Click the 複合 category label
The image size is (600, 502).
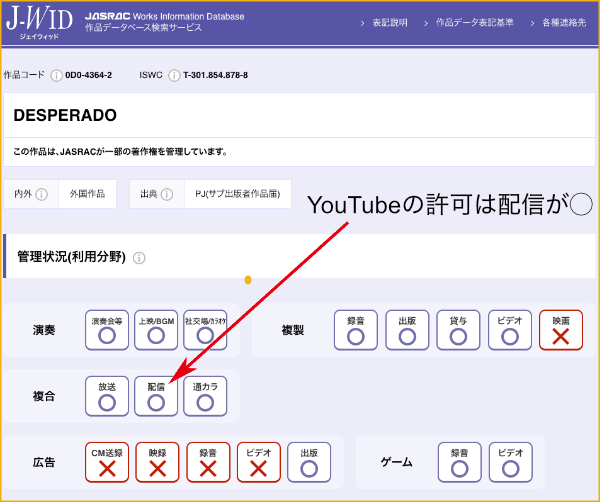pyautogui.click(x=44, y=396)
